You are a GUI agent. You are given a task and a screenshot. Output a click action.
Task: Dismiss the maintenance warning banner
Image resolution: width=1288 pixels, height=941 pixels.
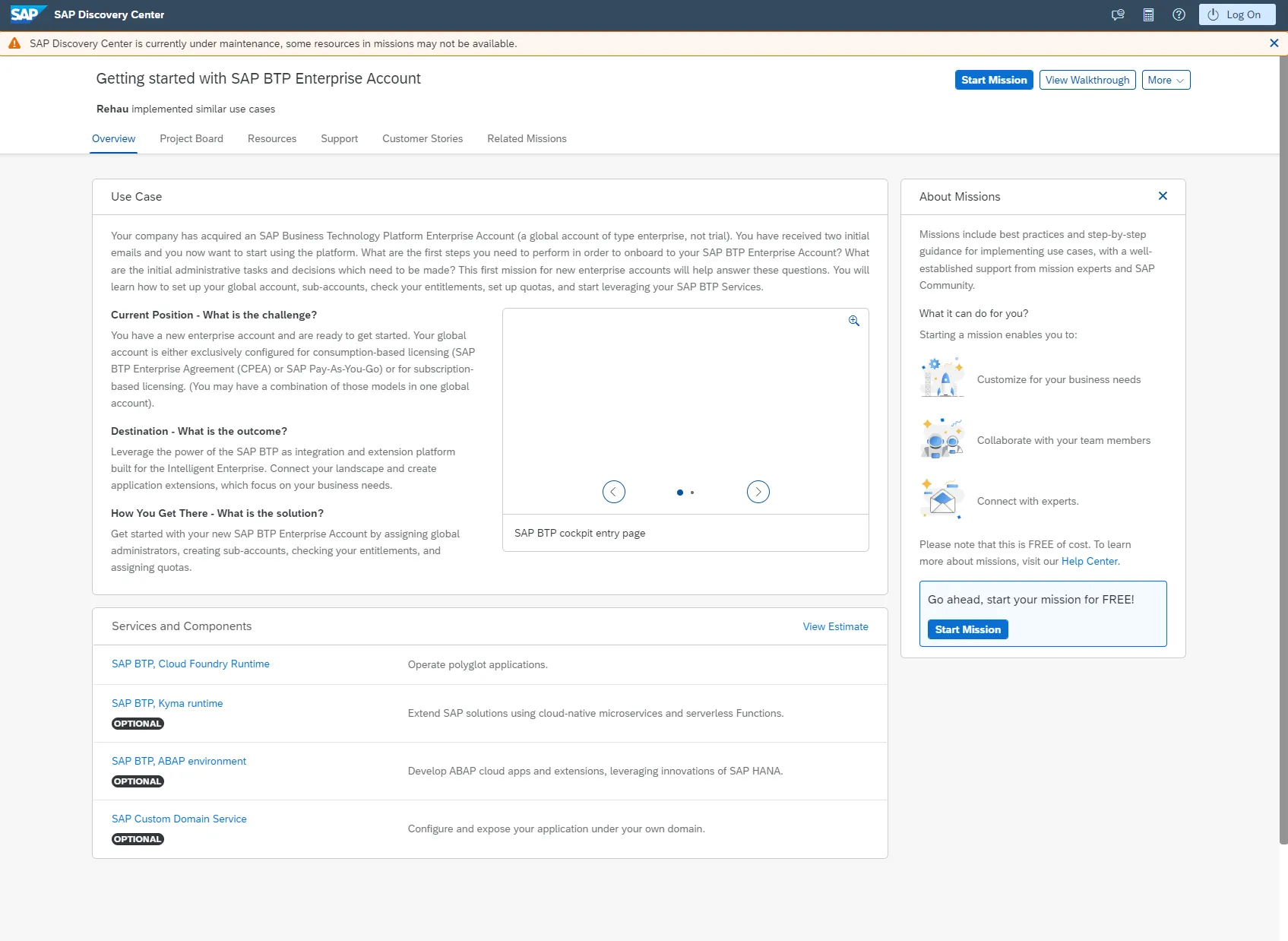tap(1274, 43)
